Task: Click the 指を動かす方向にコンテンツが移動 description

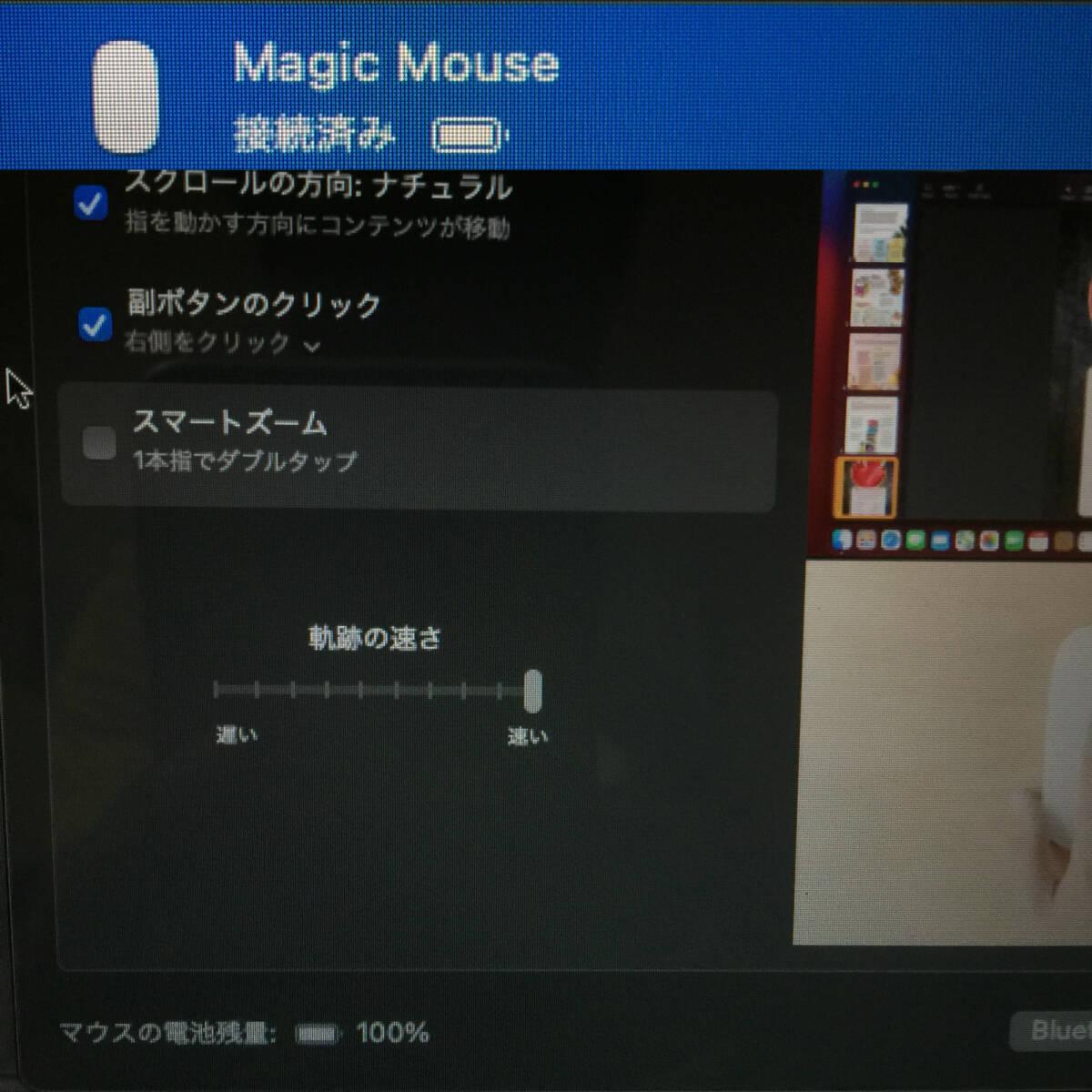Action: 318,224
